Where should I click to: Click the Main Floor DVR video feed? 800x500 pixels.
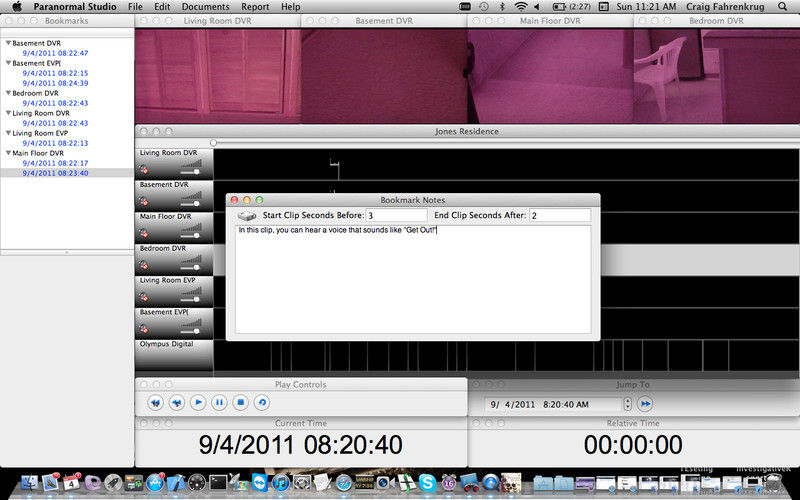point(551,76)
